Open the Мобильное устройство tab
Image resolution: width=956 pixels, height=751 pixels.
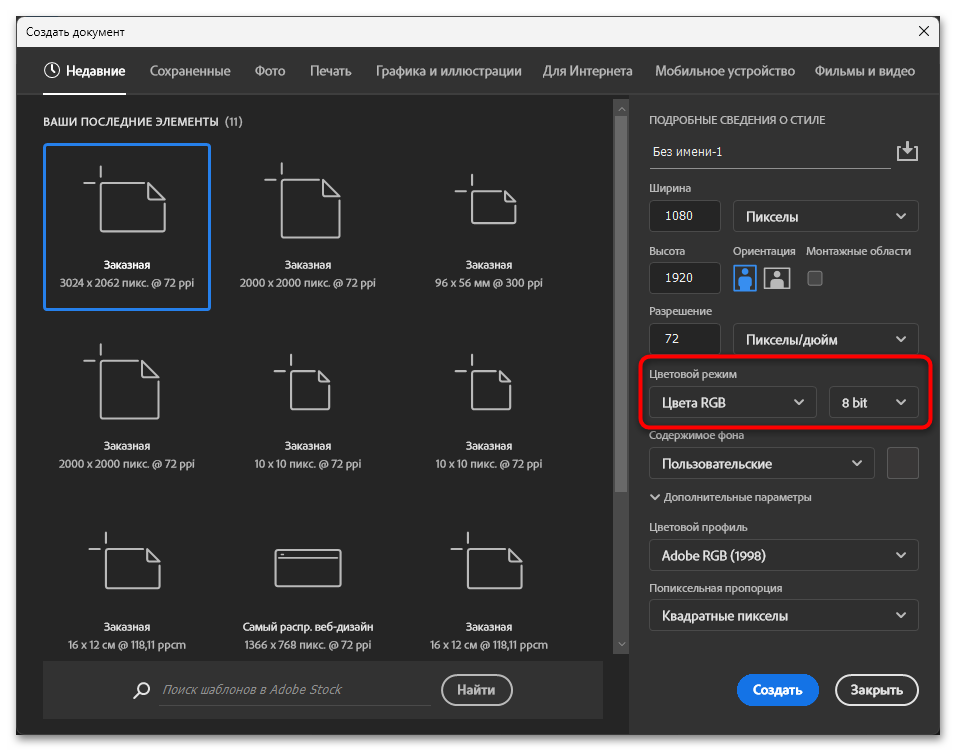(x=725, y=71)
